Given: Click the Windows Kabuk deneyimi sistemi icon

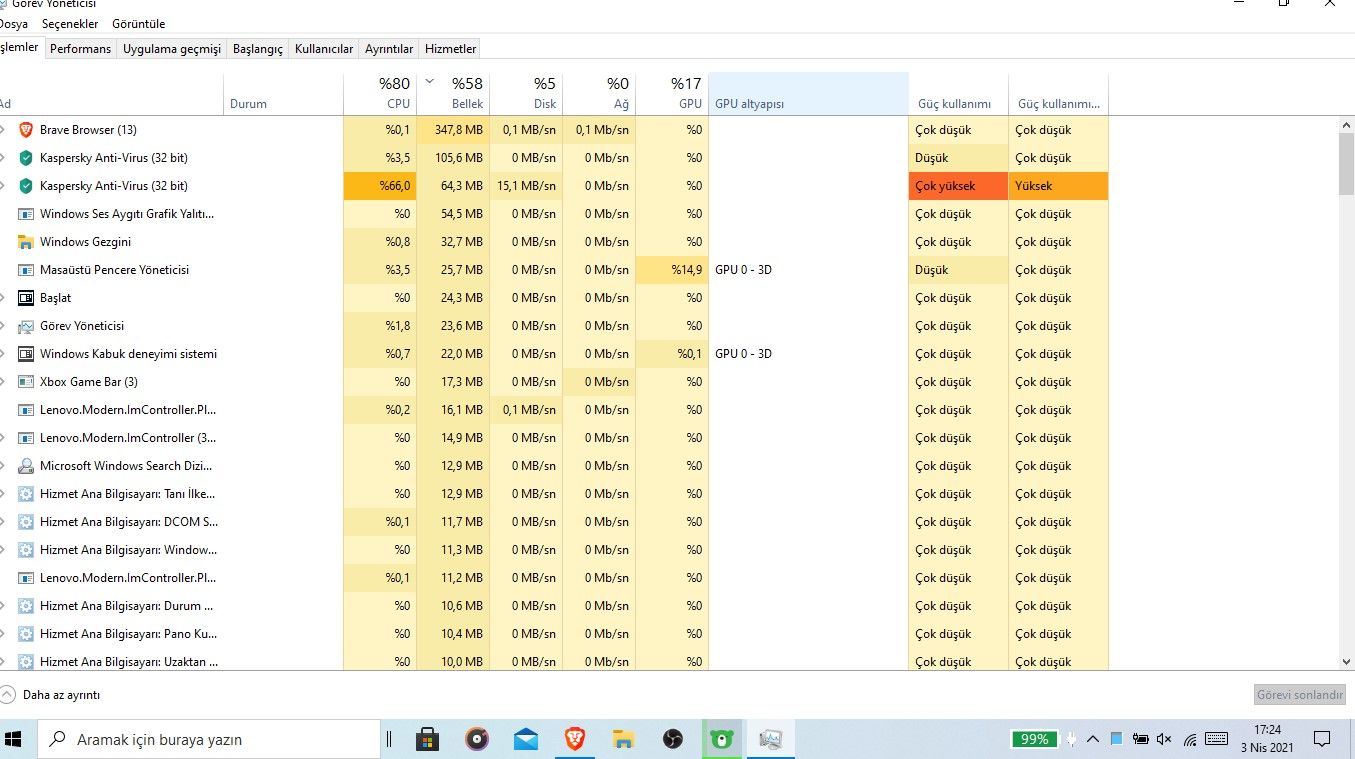Looking at the screenshot, I should click(x=26, y=354).
